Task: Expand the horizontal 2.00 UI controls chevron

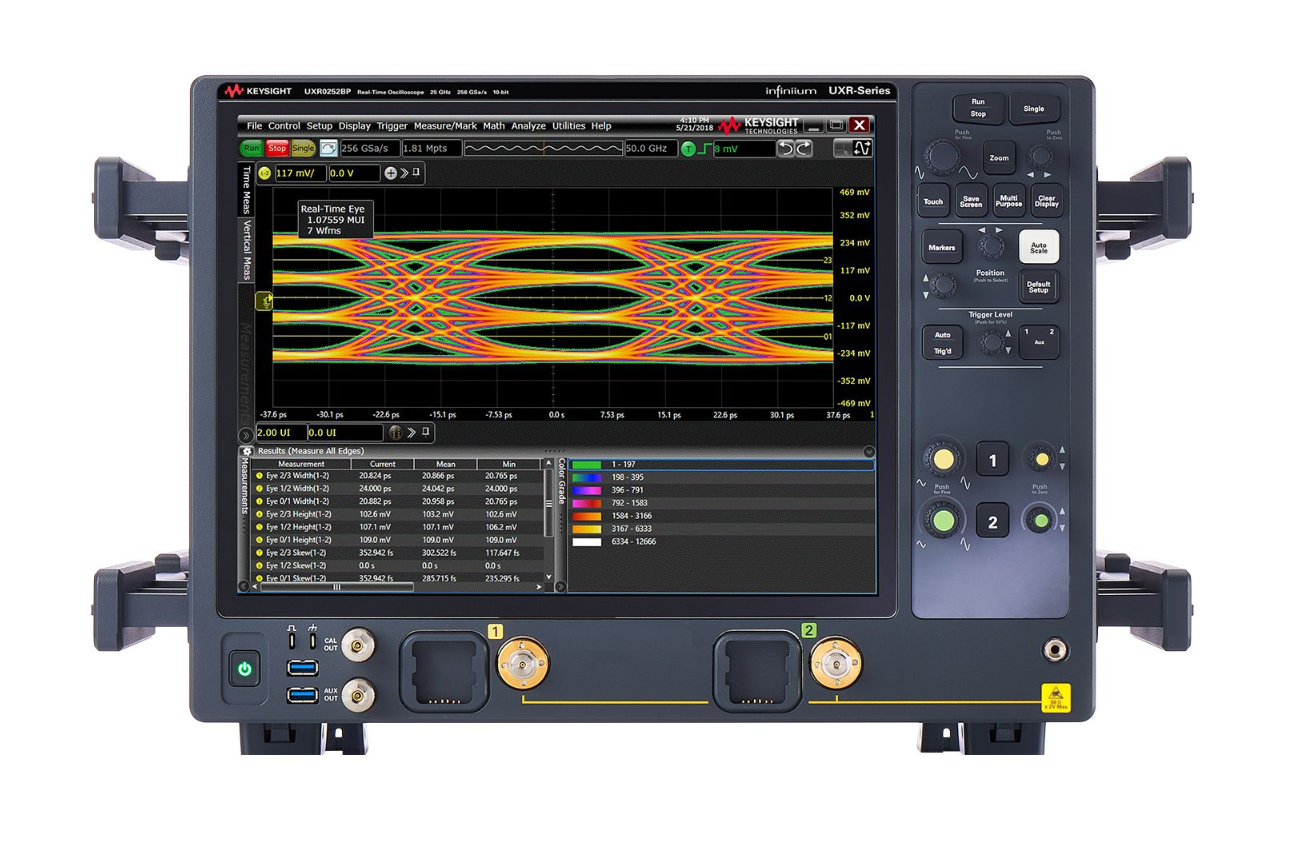Action: (x=412, y=432)
